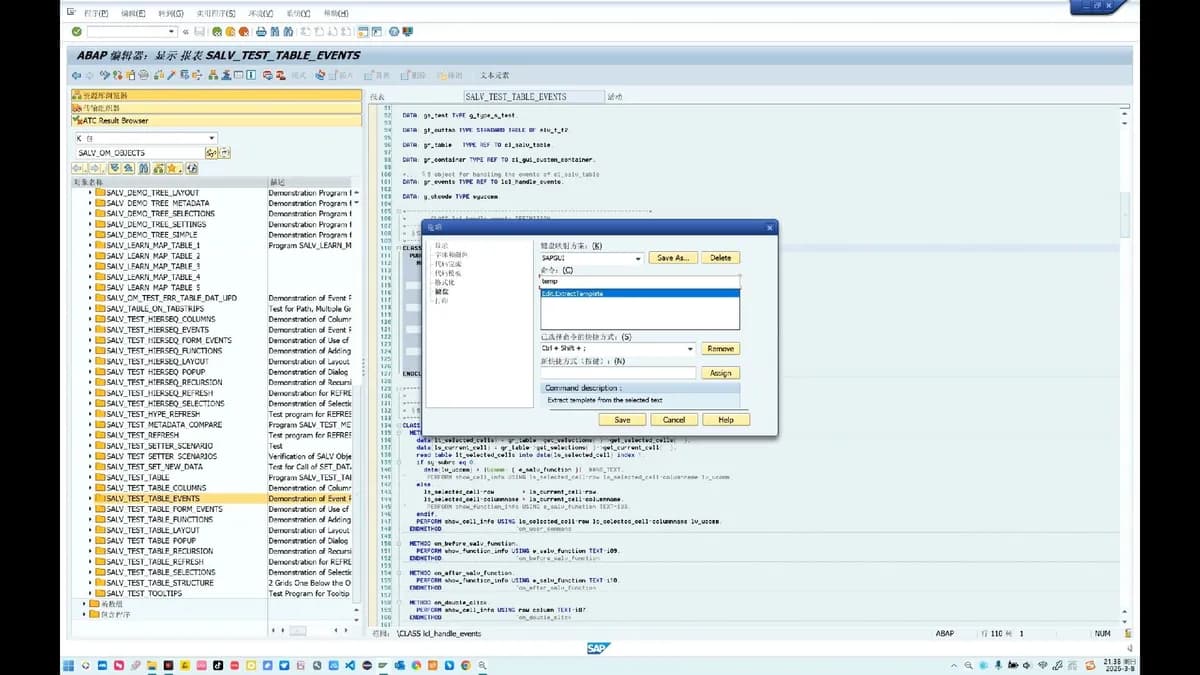Click Cancel button in options dialog
1200x675 pixels.
coord(674,420)
